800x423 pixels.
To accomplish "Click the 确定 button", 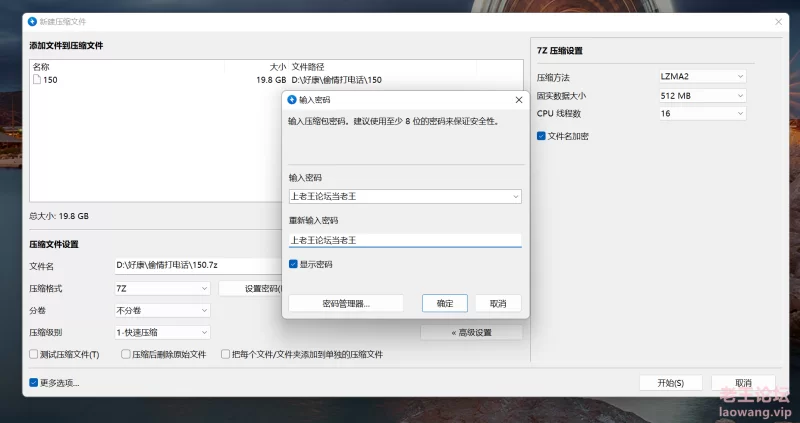I will [445, 304].
